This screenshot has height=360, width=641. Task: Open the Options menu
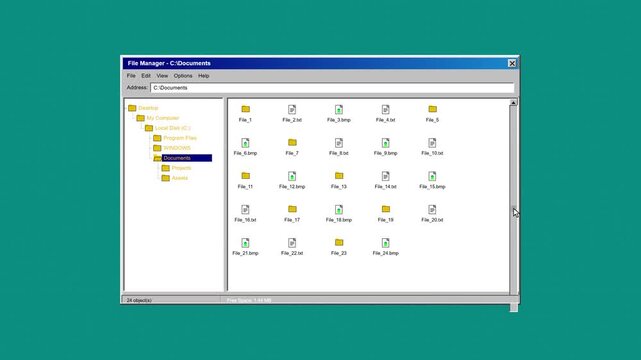tap(183, 76)
